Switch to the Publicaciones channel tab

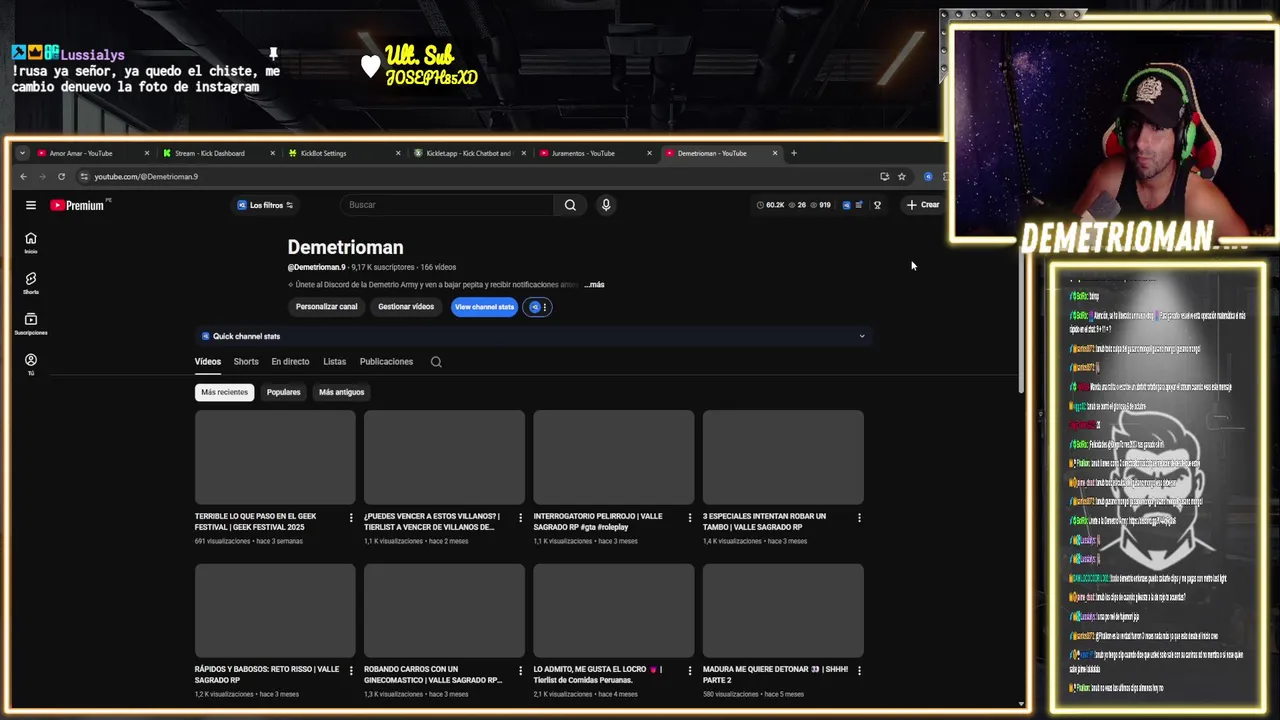click(x=386, y=362)
